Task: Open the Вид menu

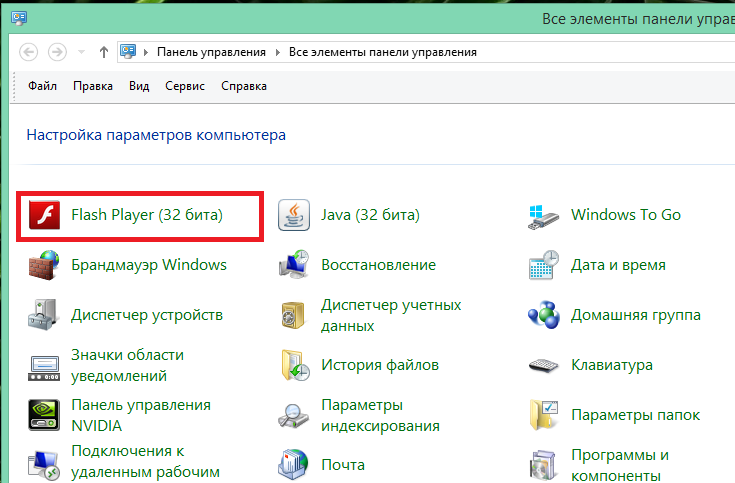Action: pyautogui.click(x=139, y=86)
